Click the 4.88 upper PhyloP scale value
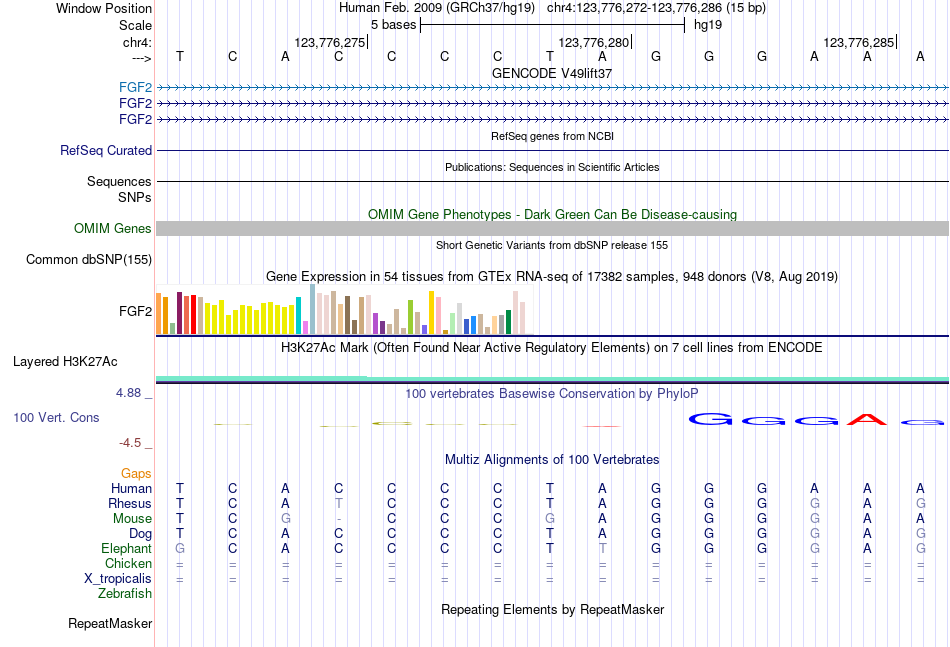This screenshot has height=647, width=950. (128, 393)
